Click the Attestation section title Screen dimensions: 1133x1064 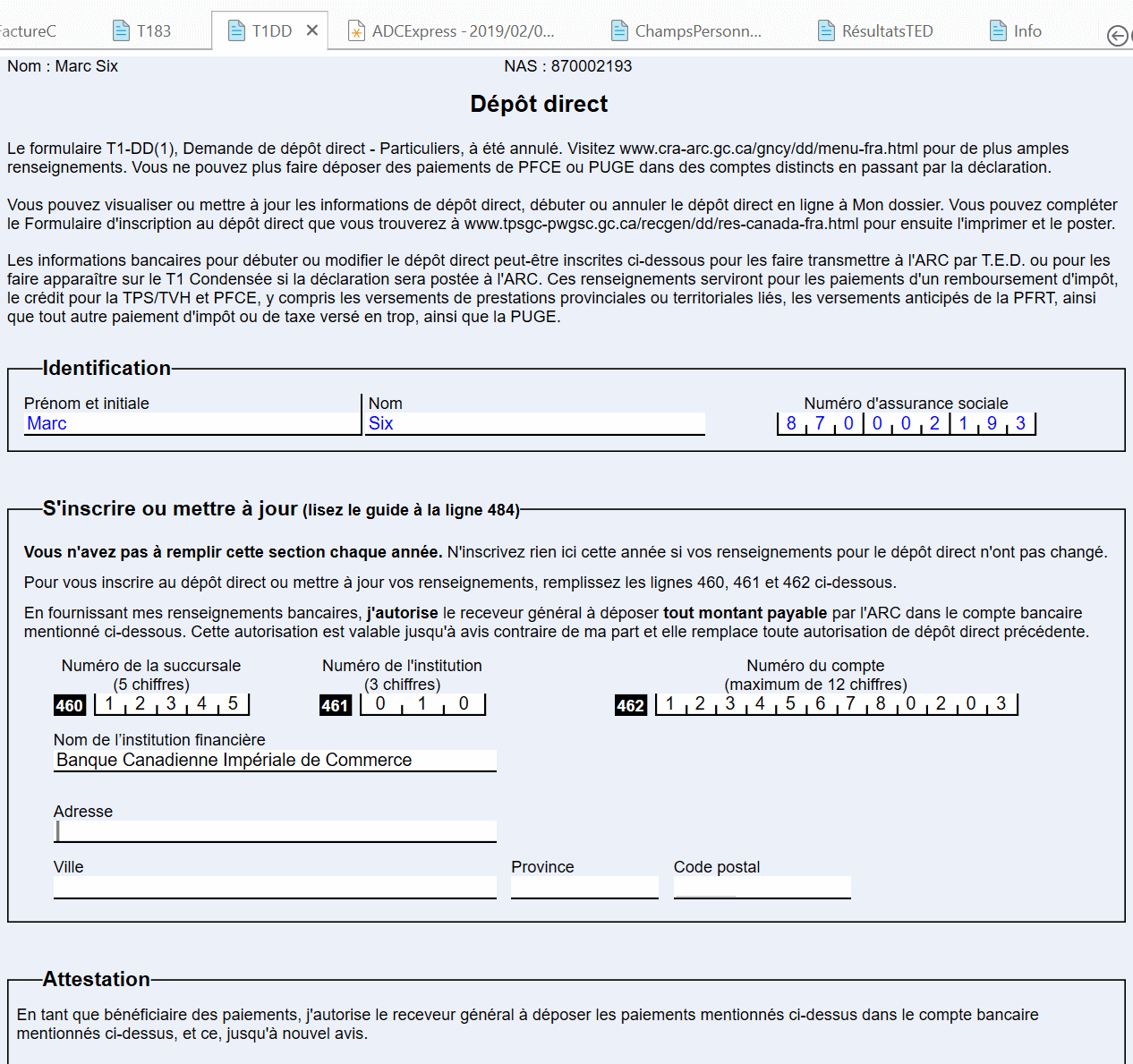point(97,979)
